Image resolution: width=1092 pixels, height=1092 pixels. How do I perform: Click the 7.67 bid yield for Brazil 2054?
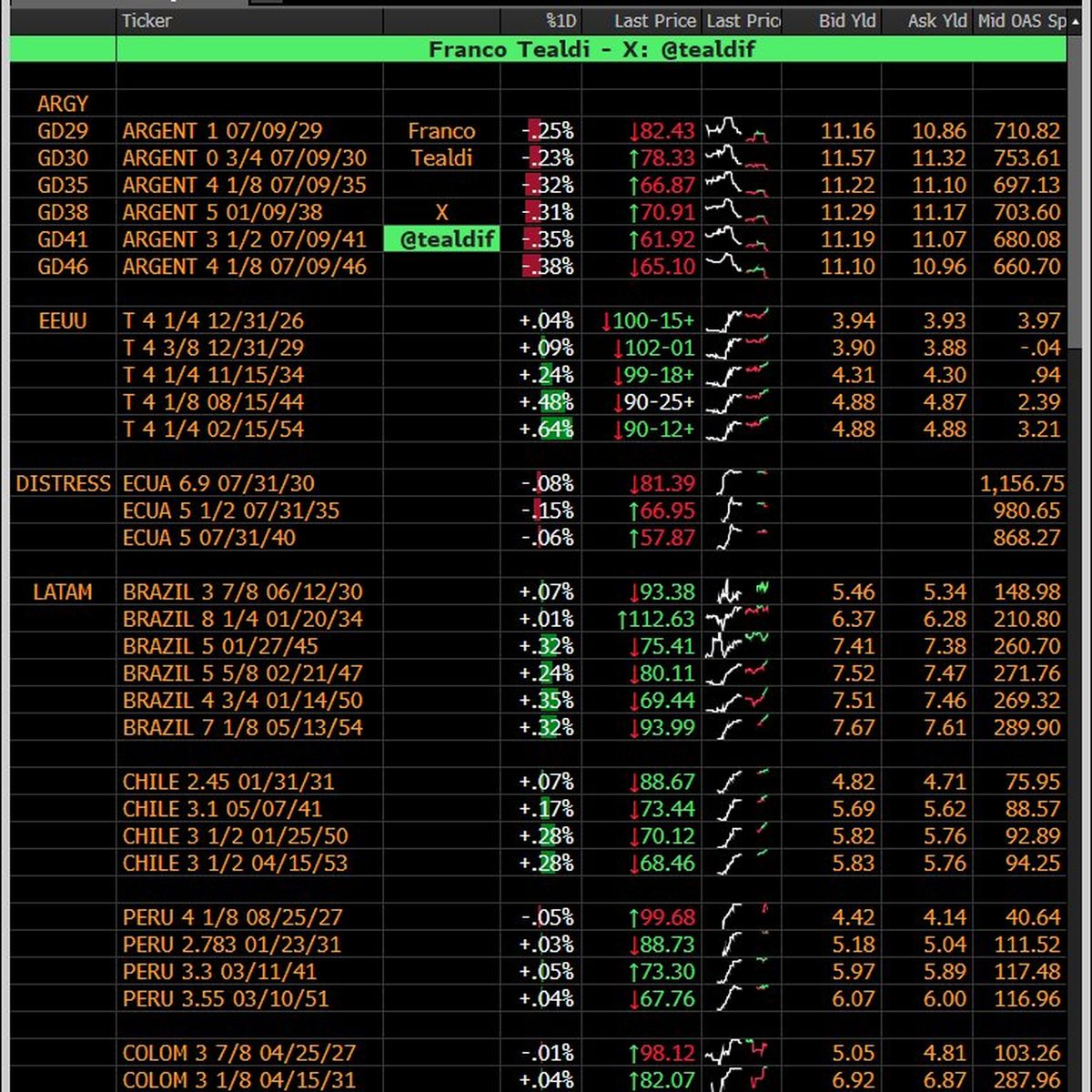point(854,728)
